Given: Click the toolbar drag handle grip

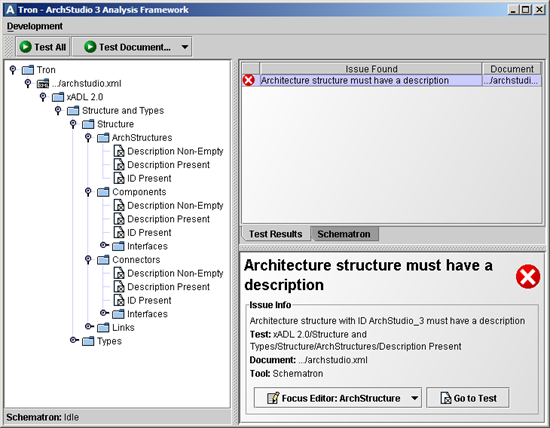Looking at the screenshot, I should tap(8, 47).
